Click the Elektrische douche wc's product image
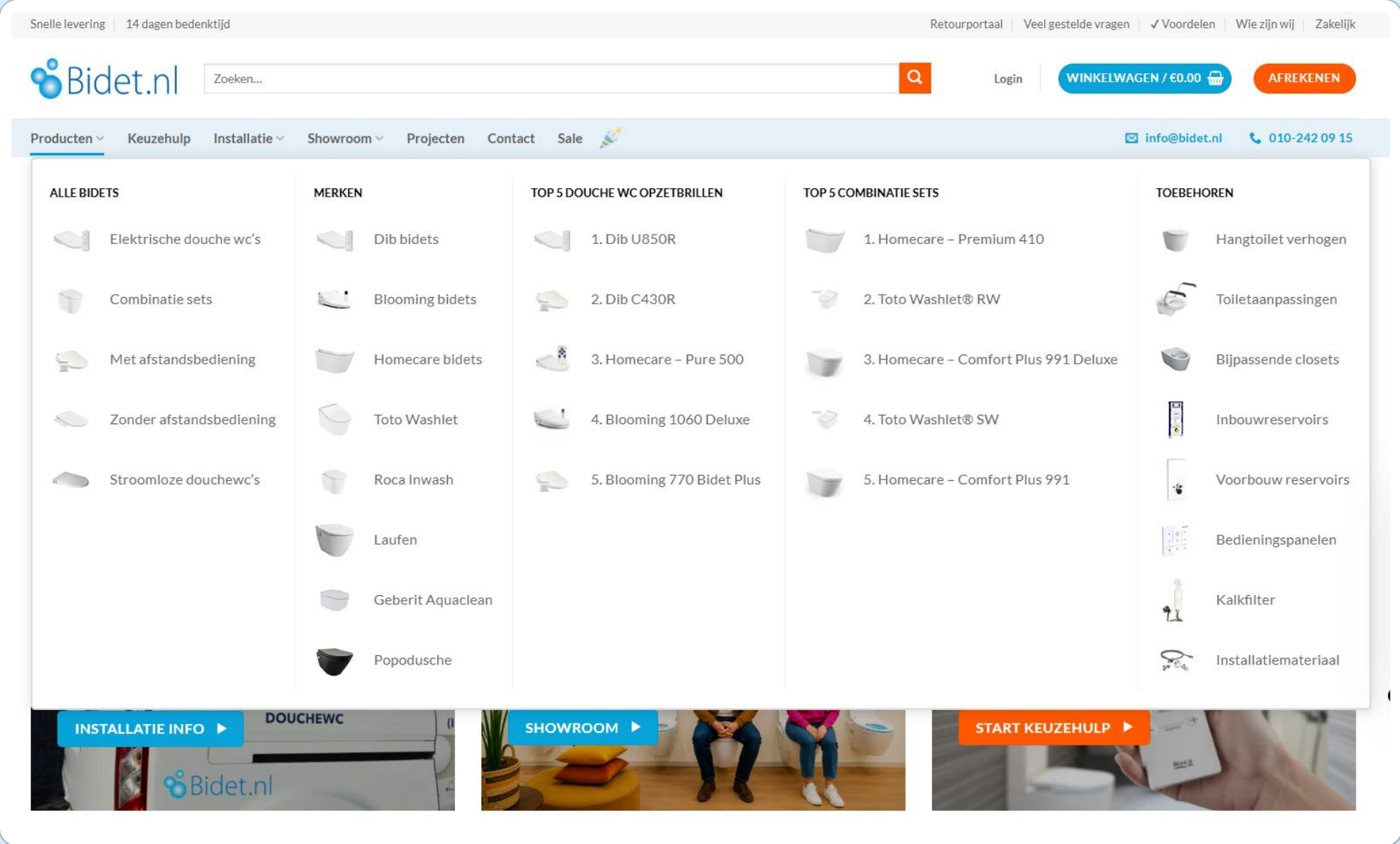Image resolution: width=1400 pixels, height=844 pixels. (x=71, y=239)
